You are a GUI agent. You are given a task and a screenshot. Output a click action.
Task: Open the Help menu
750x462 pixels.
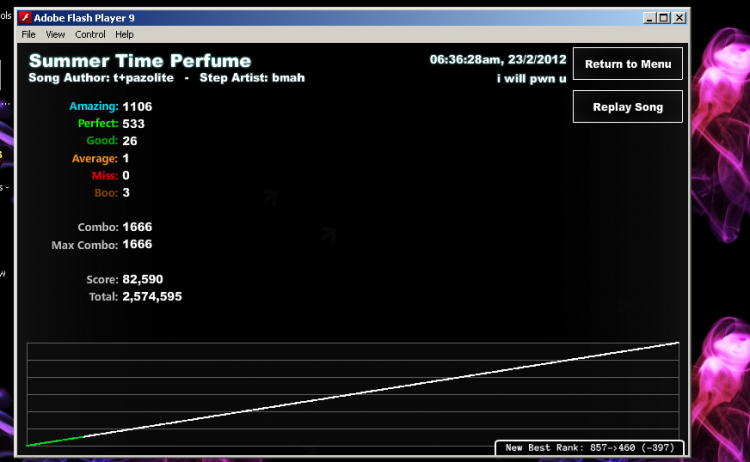pyautogui.click(x=124, y=34)
